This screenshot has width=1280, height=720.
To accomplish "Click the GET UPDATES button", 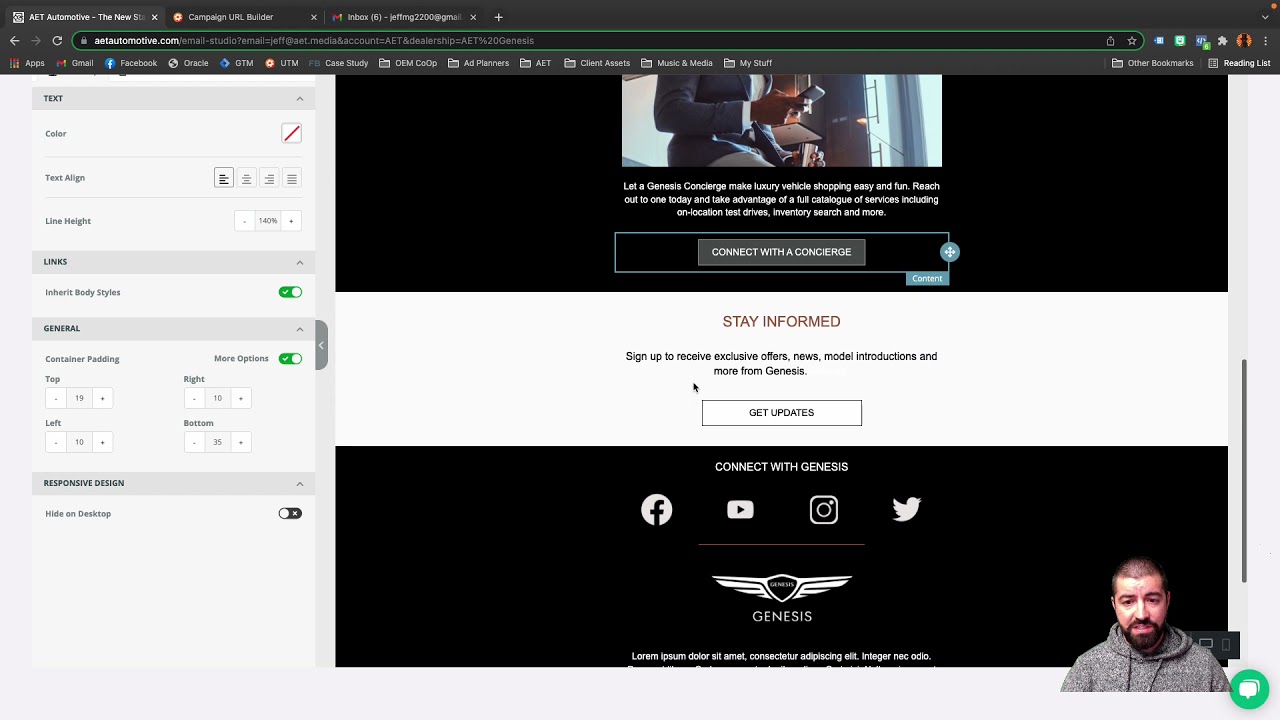I will 781,413.
